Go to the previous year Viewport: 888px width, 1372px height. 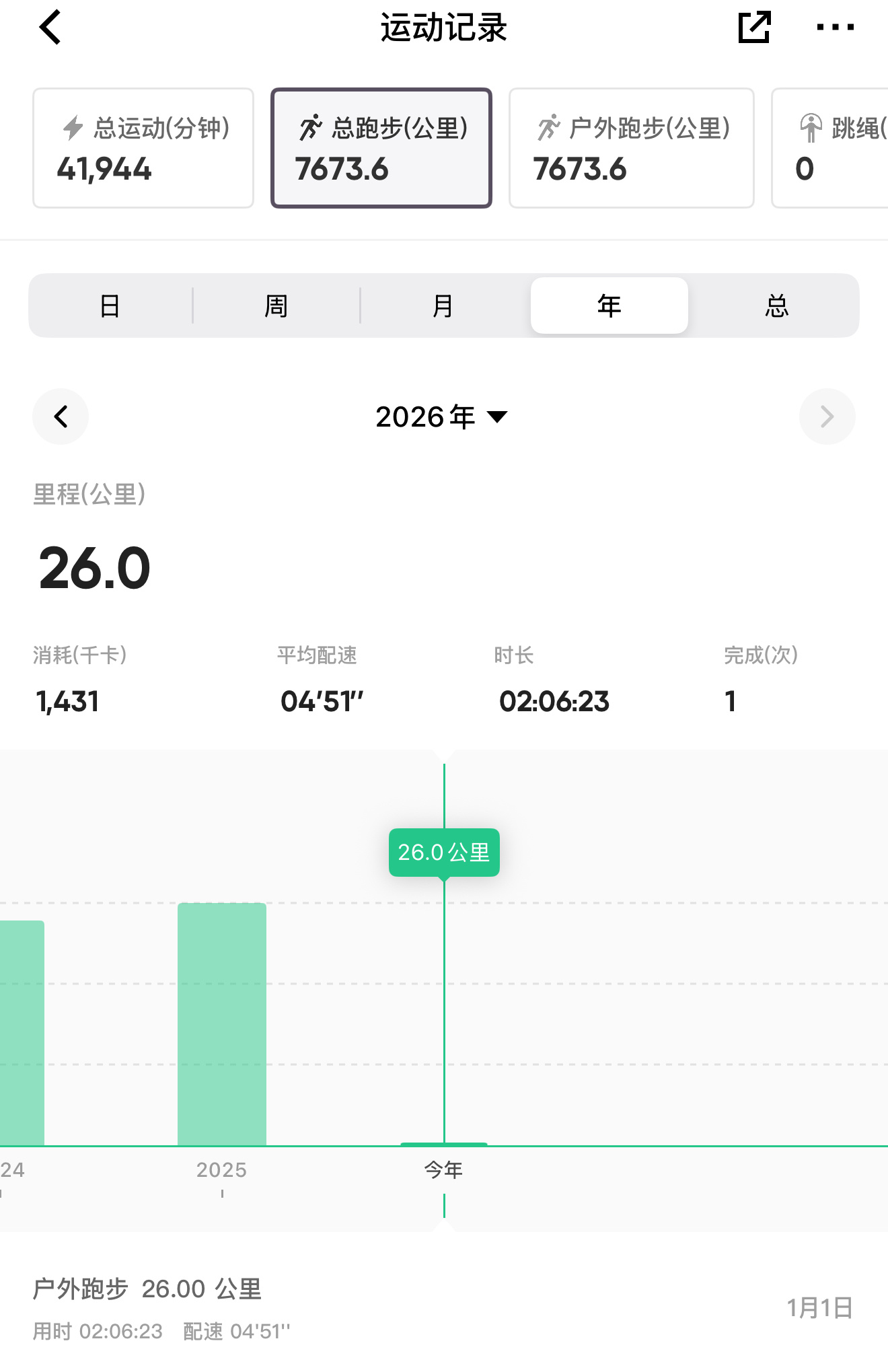pos(61,417)
